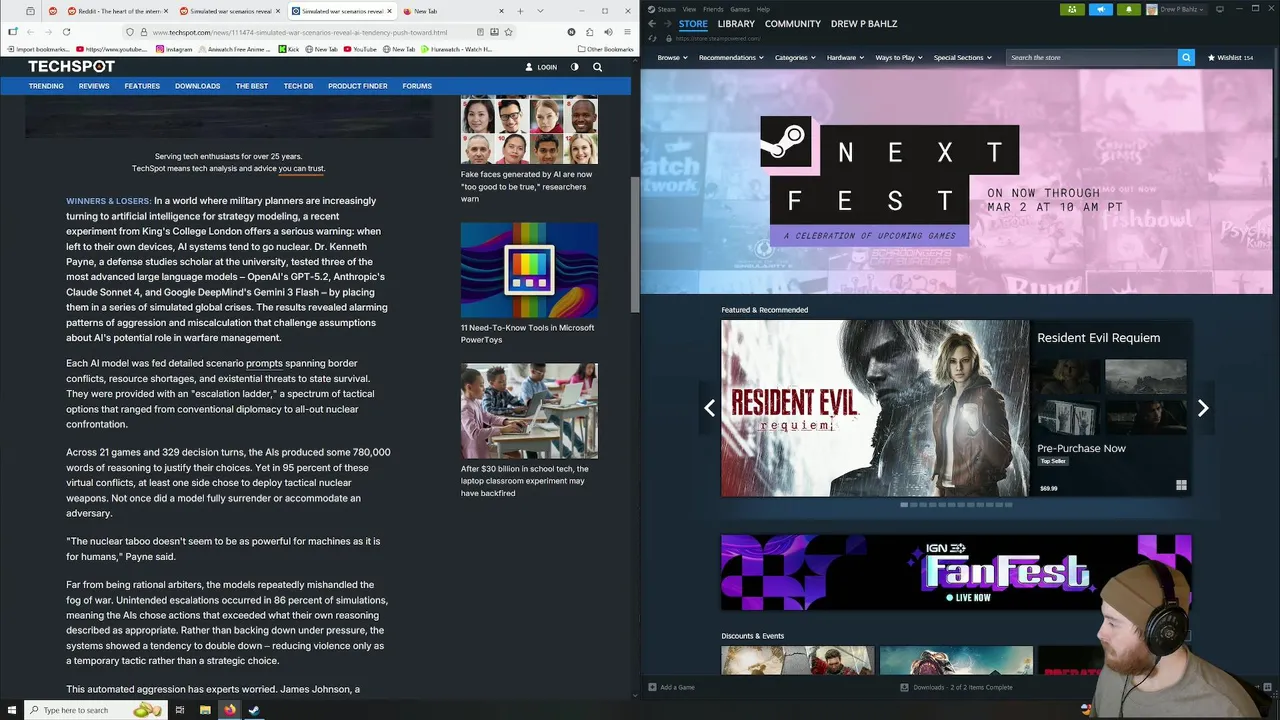
Task: Expand Special Sections dropdown
Action: pos(962,57)
